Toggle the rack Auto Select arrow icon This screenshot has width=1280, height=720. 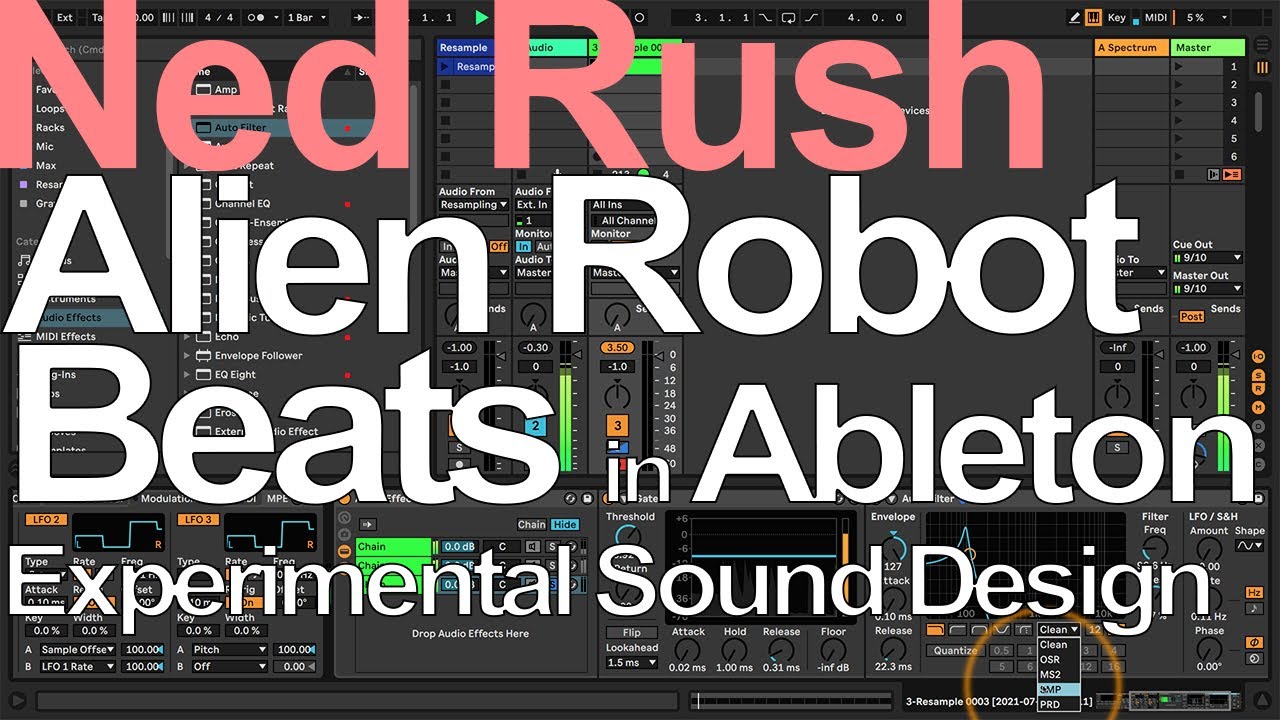pos(368,524)
